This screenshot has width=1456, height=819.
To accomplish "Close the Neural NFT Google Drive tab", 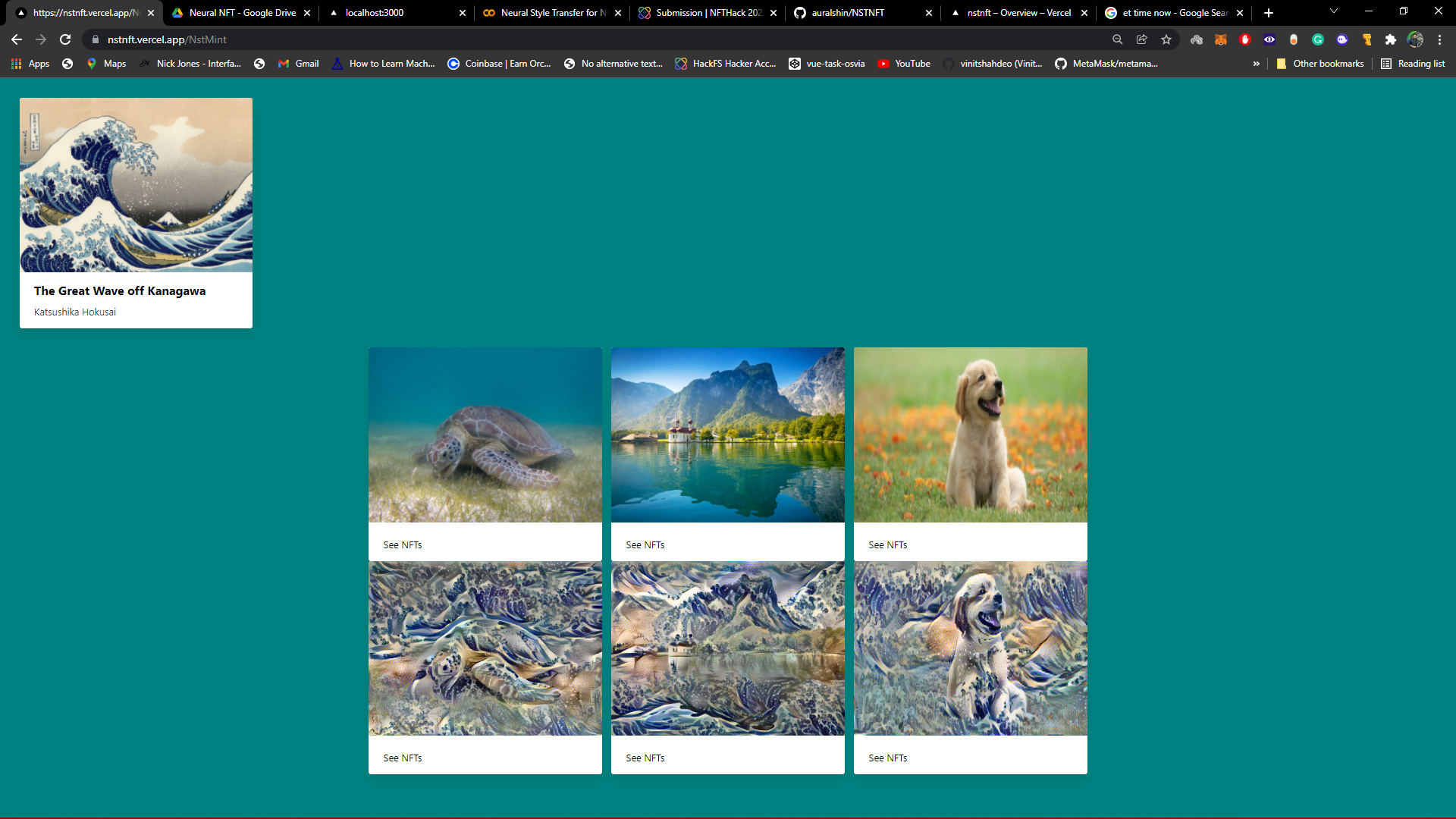I will (x=307, y=13).
